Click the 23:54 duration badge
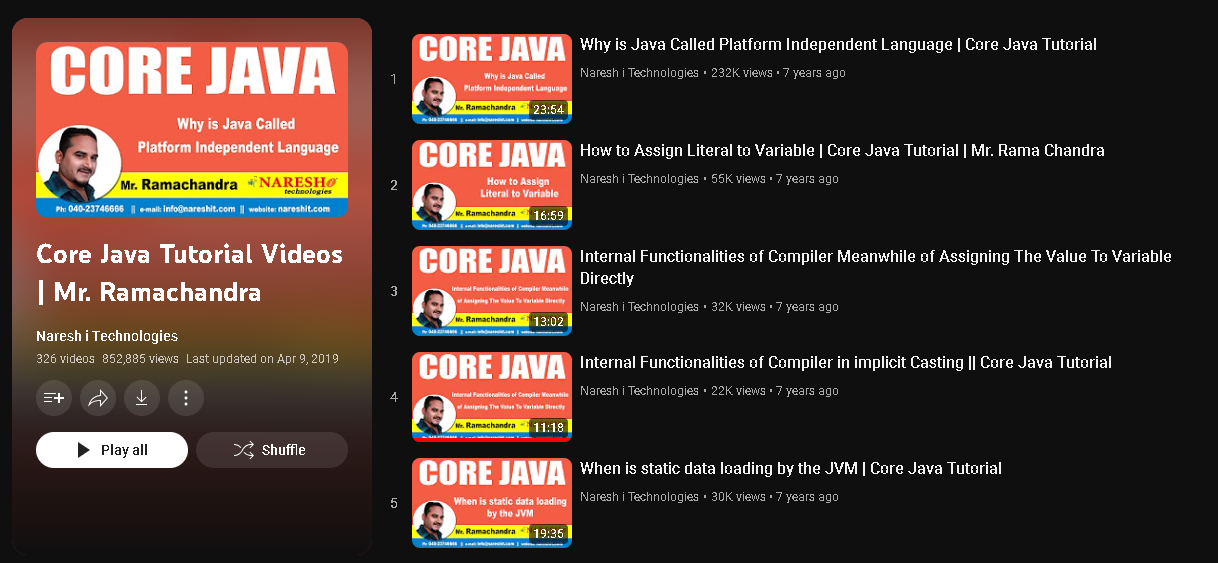The height and width of the screenshot is (563, 1218). coord(548,110)
